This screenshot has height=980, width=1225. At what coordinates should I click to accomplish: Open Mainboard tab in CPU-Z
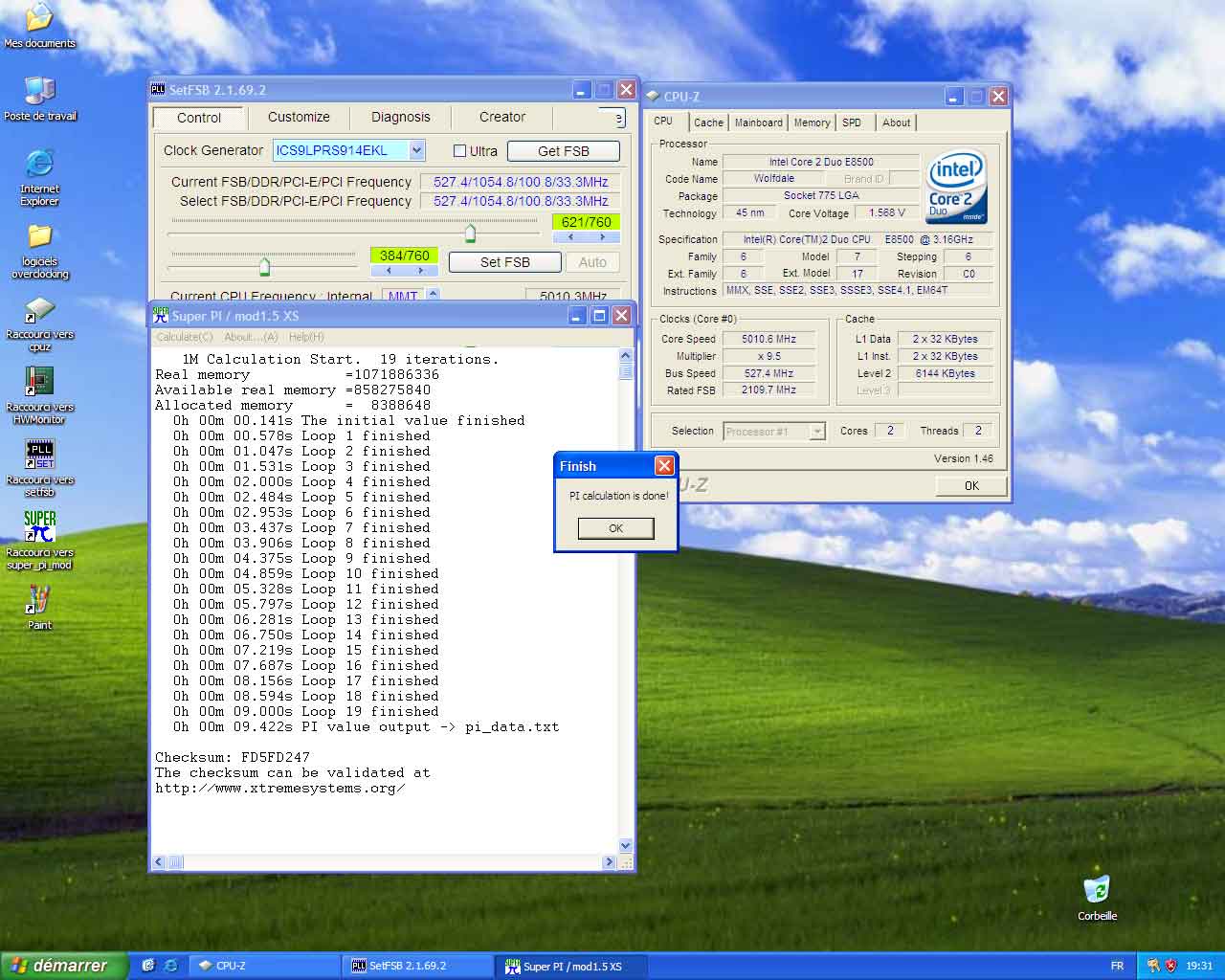pyautogui.click(x=759, y=122)
